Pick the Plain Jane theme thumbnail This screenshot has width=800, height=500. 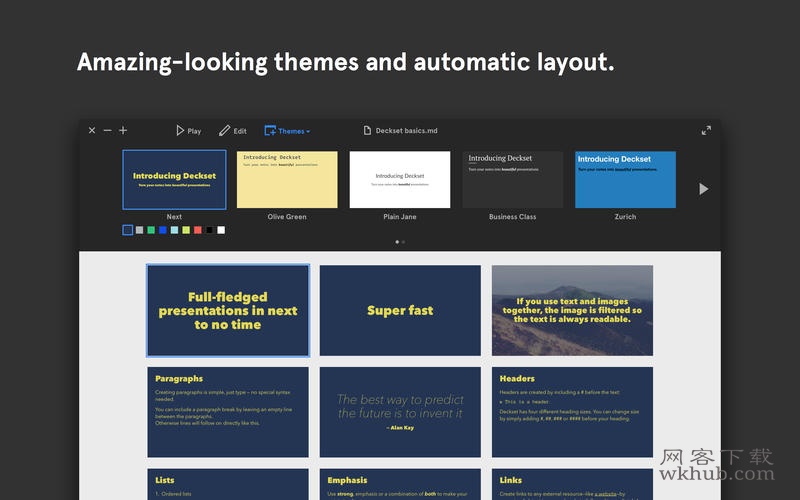(x=400, y=180)
